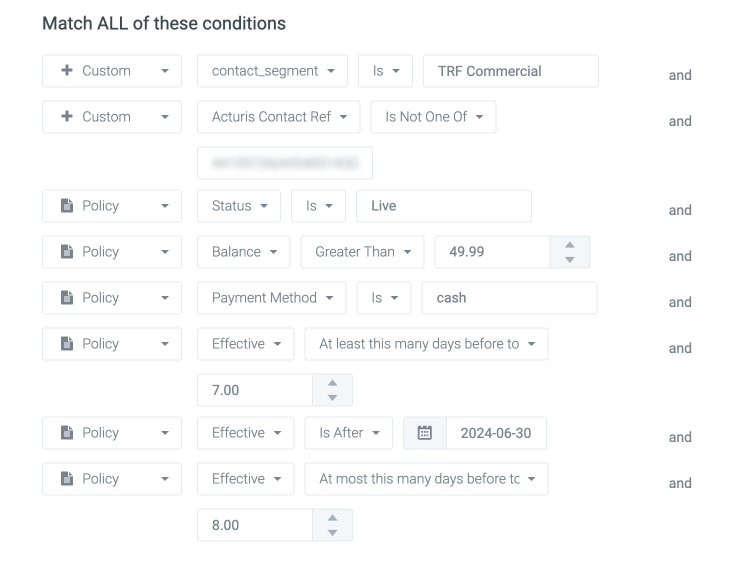Open the contact_segment field dropdown
This screenshot has width=736, height=562.
pyautogui.click(x=272, y=71)
